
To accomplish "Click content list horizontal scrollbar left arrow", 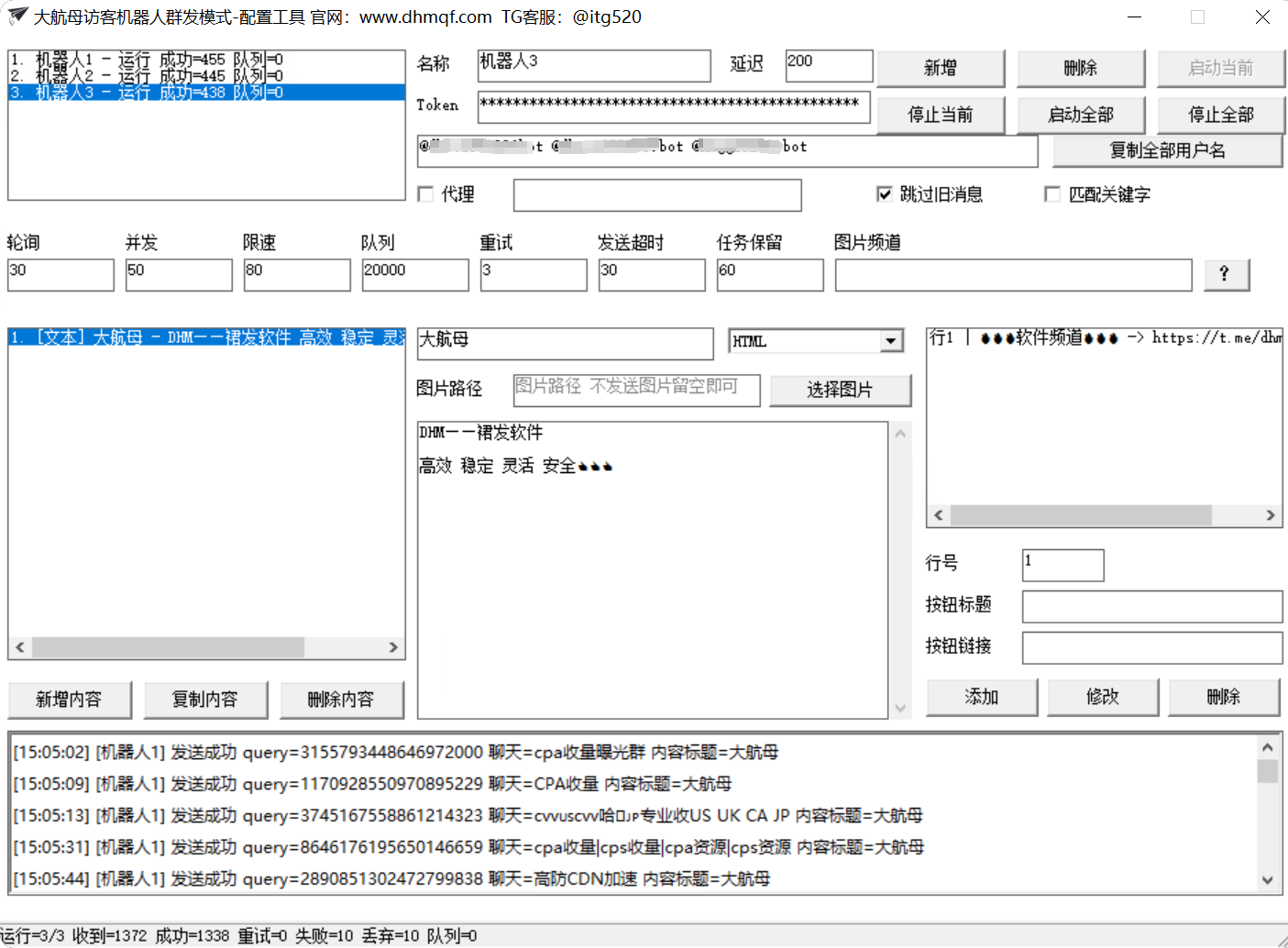I will [x=20, y=647].
